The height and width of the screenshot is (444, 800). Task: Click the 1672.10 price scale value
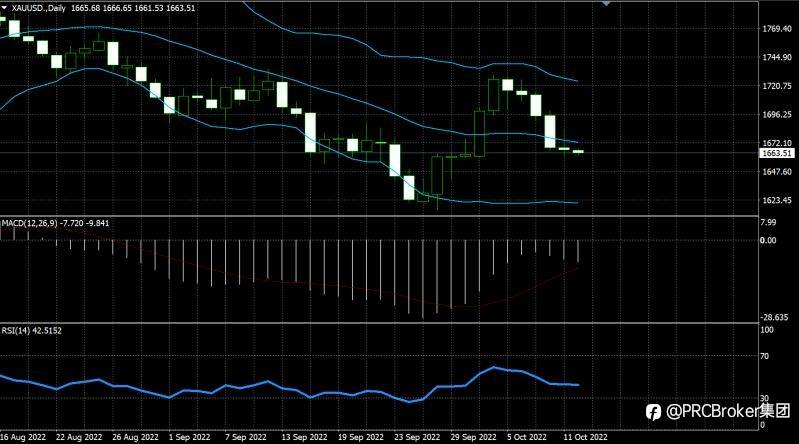pos(777,143)
